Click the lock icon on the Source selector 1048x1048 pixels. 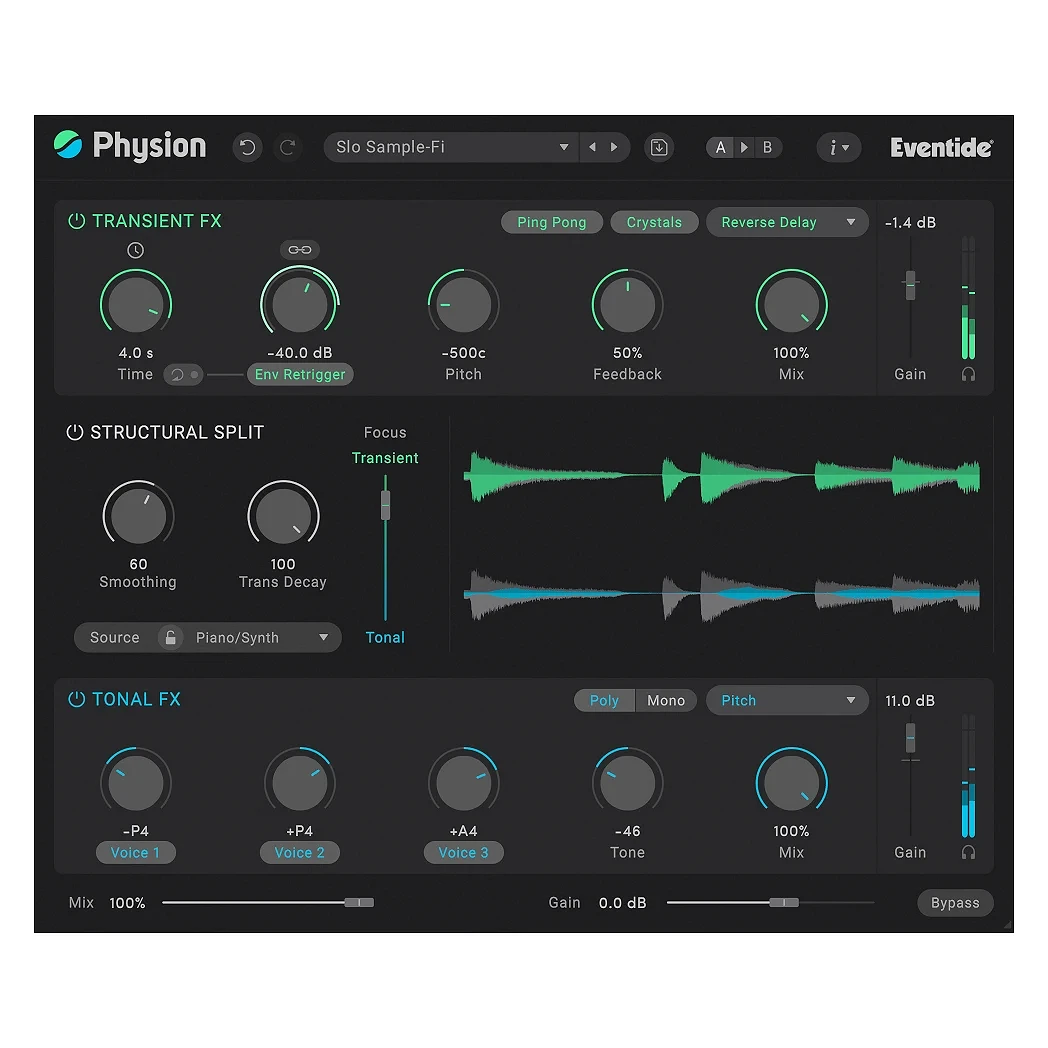(x=170, y=637)
